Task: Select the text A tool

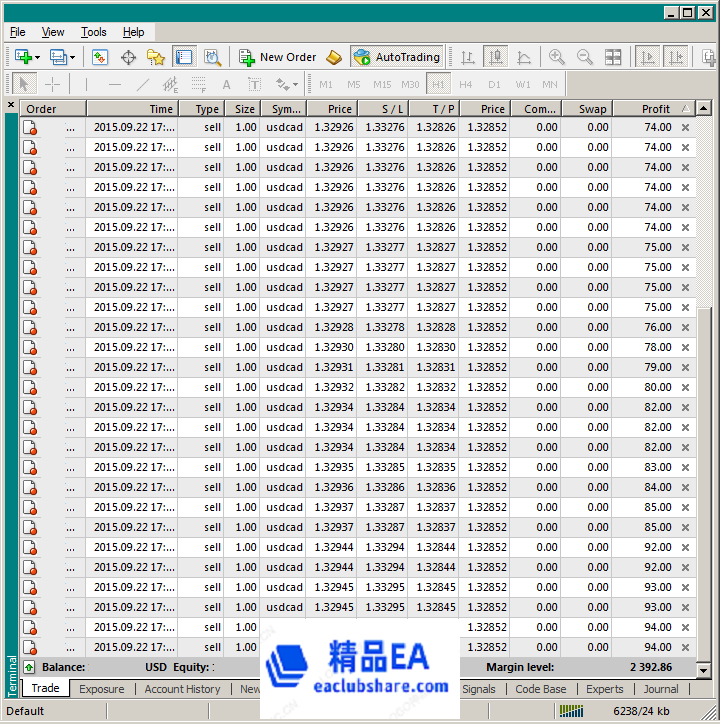Action: 226,84
